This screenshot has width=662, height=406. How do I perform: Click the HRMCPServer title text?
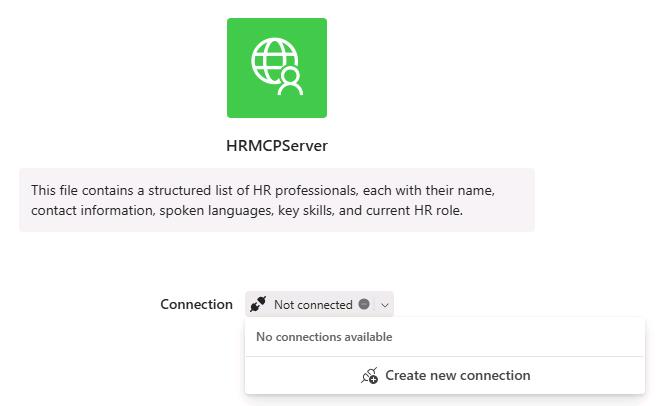[x=277, y=146]
